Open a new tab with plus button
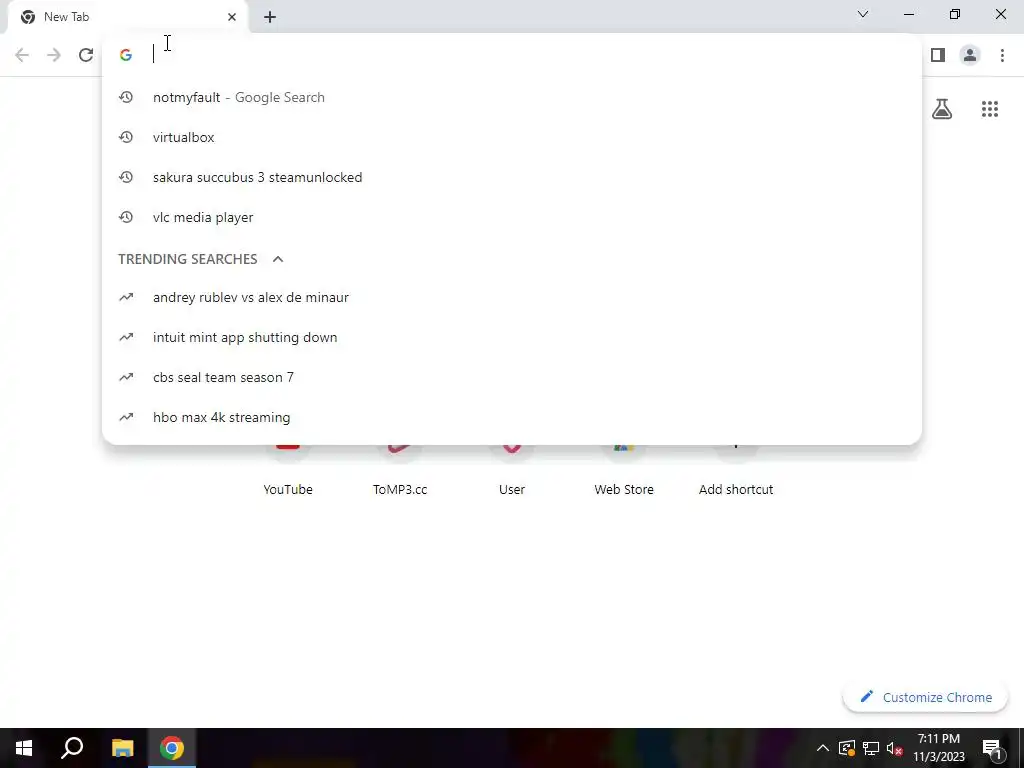 (x=270, y=17)
